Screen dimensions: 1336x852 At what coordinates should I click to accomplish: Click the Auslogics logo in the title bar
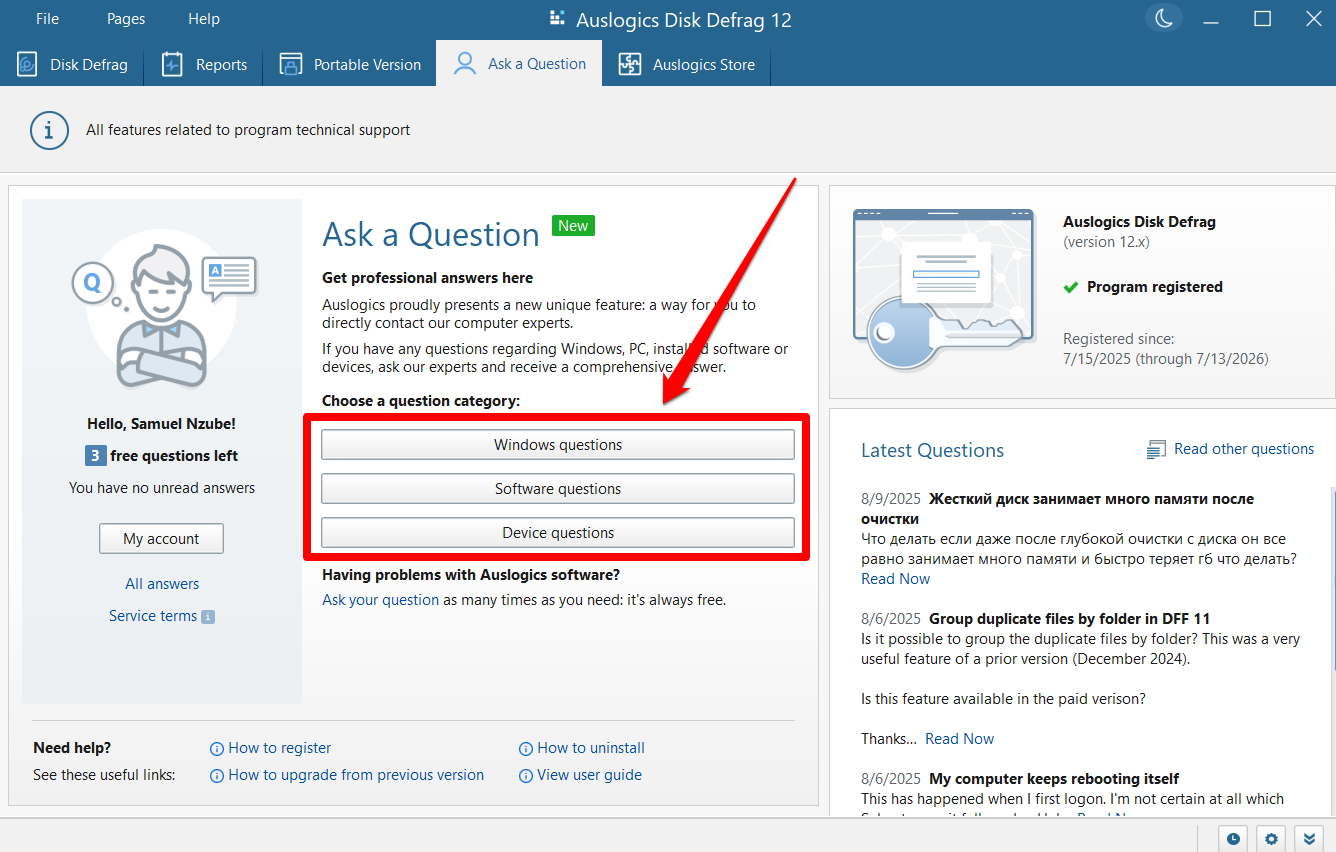click(x=558, y=19)
